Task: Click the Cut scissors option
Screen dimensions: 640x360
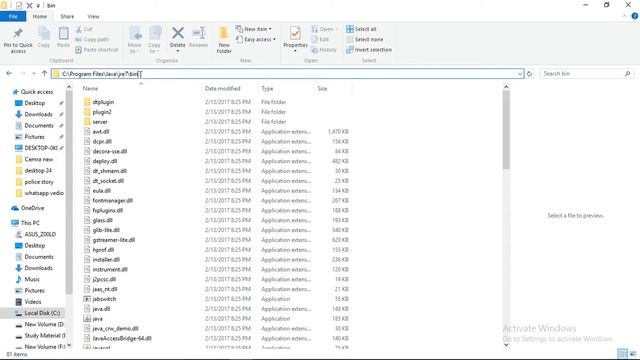Action: (84, 29)
